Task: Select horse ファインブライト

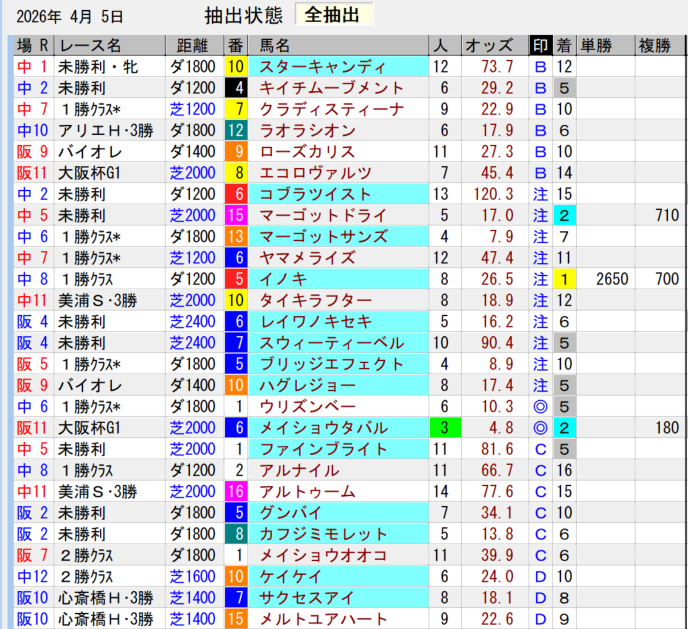Action: click(338, 449)
